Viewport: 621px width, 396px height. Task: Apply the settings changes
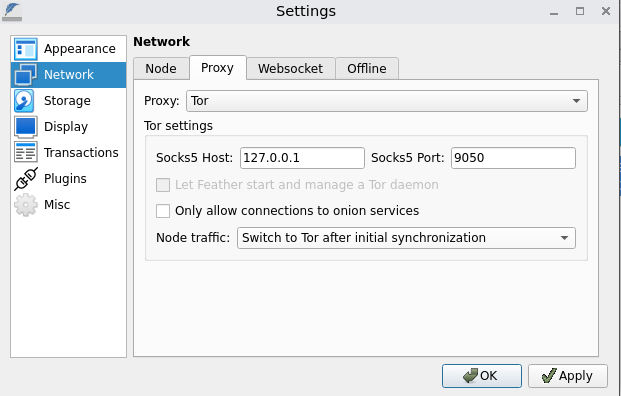click(x=568, y=376)
